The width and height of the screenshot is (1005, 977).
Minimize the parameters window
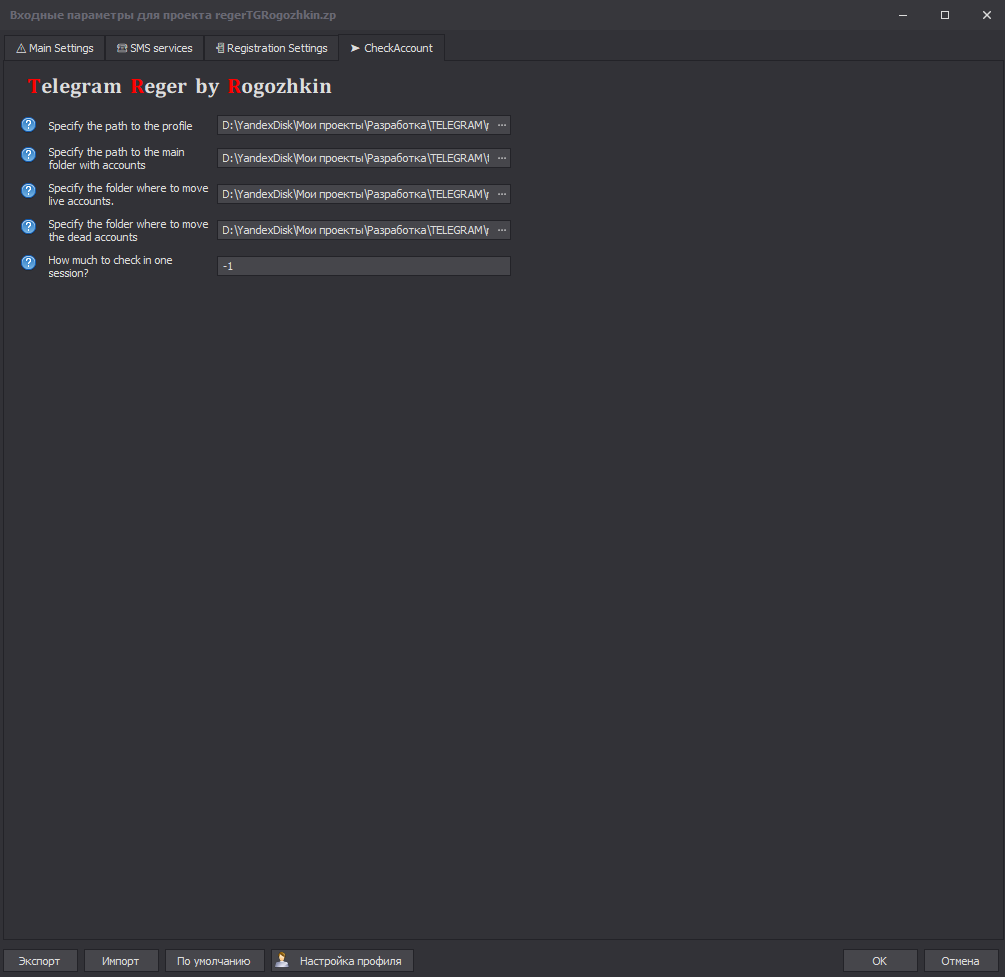point(903,15)
